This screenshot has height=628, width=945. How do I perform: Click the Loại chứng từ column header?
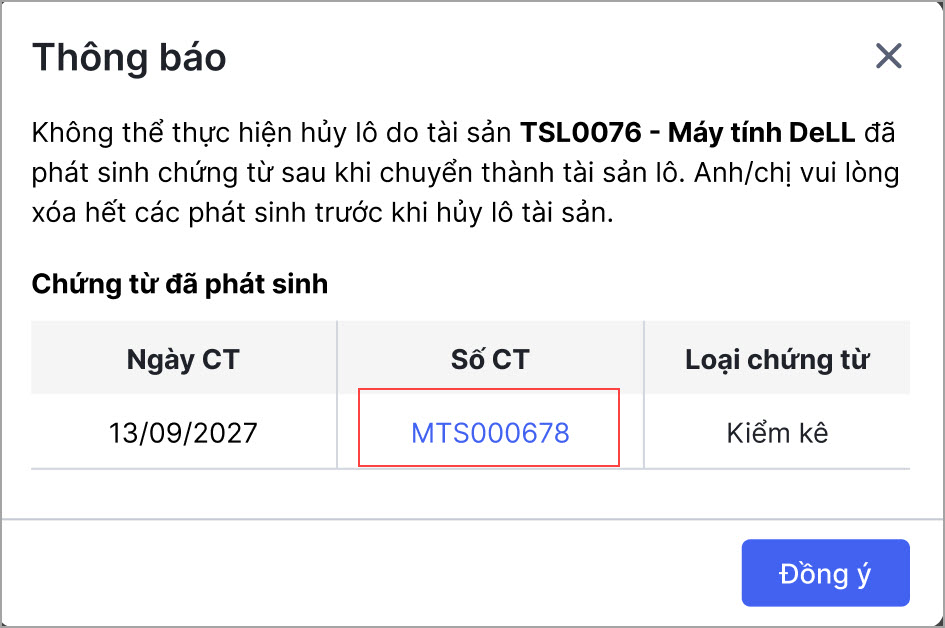click(777, 360)
